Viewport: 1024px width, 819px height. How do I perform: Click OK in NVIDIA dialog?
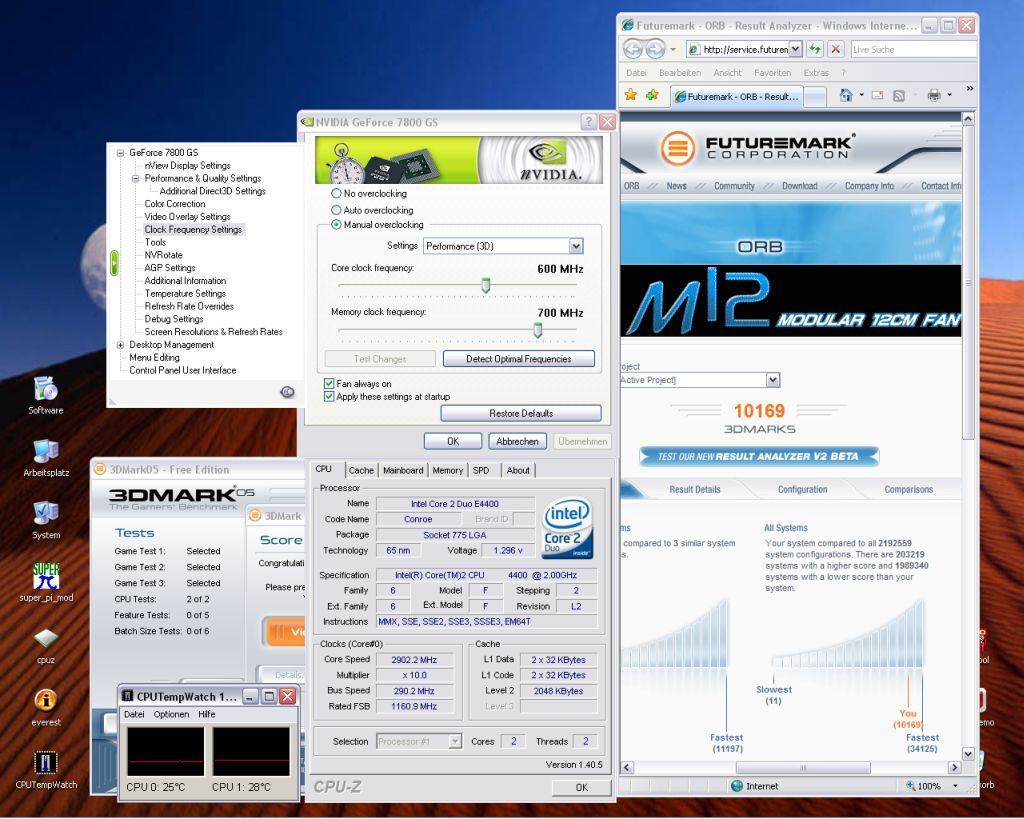pyautogui.click(x=453, y=442)
